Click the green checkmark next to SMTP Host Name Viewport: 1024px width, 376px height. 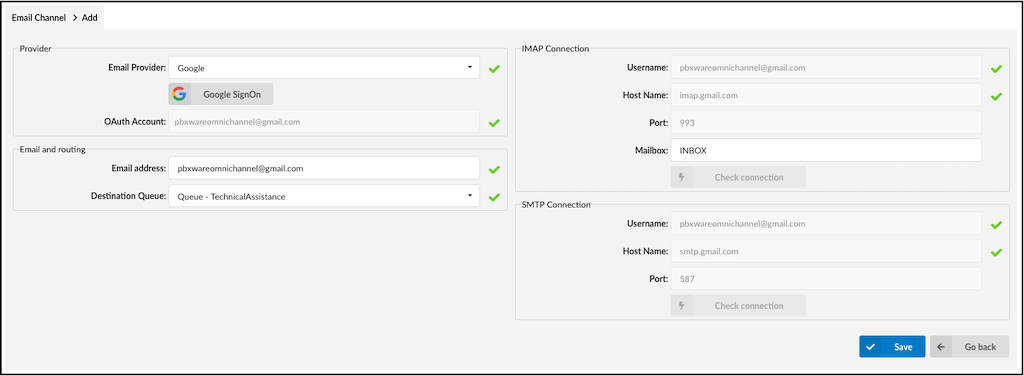click(996, 253)
